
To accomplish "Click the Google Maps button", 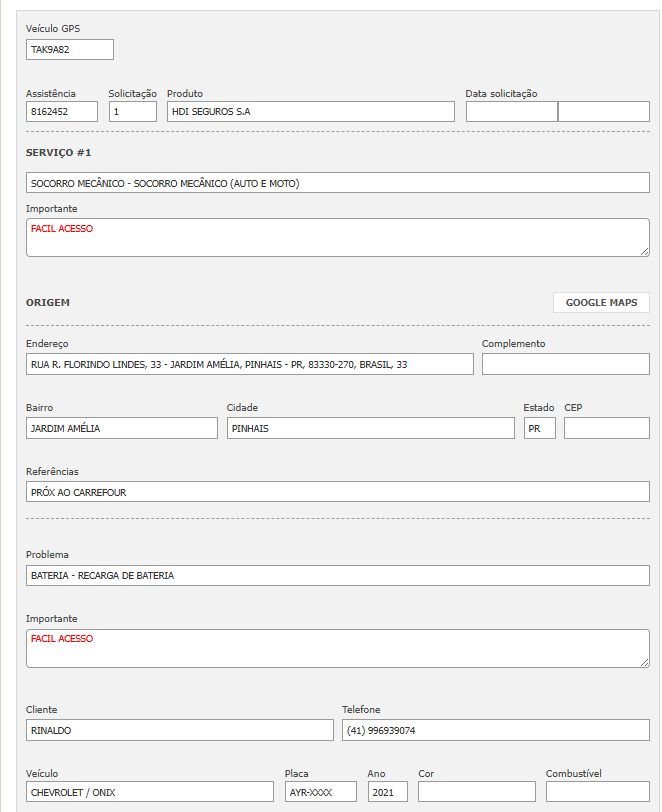I will pos(601,302).
